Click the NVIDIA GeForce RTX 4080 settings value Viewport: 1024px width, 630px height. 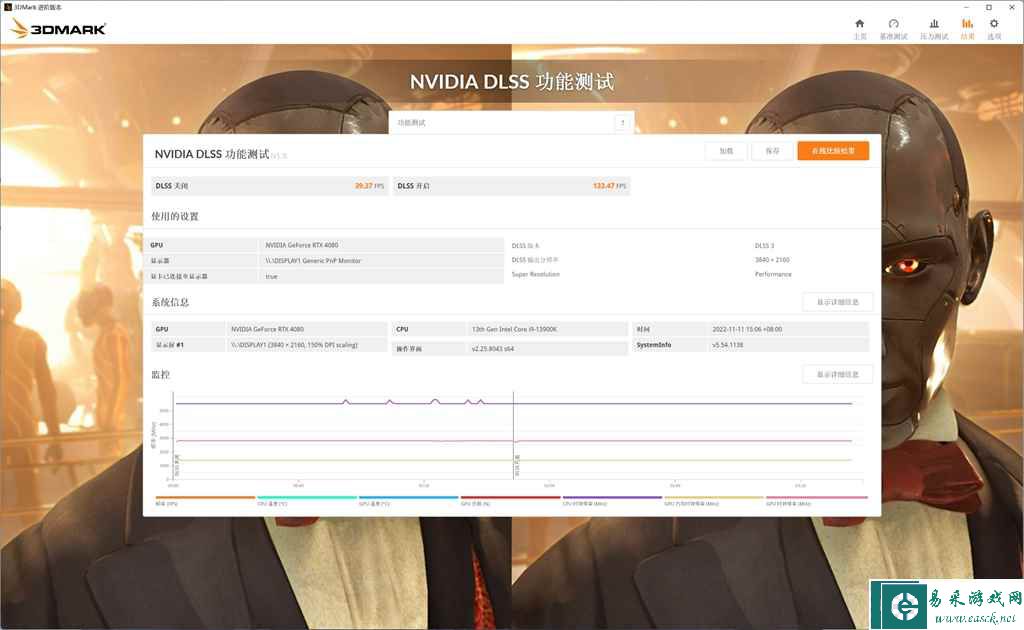pos(302,245)
